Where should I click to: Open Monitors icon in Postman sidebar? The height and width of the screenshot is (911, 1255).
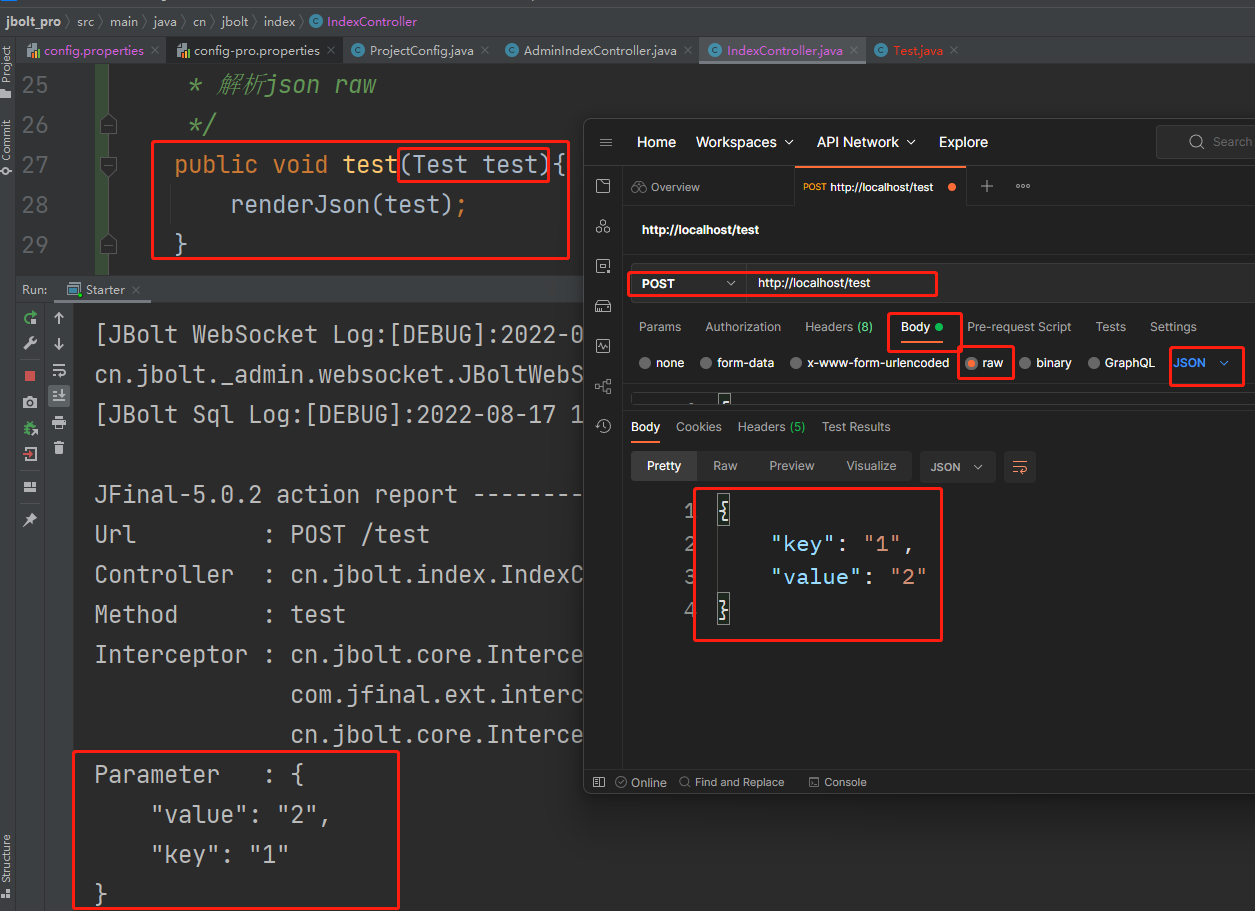pyautogui.click(x=603, y=346)
